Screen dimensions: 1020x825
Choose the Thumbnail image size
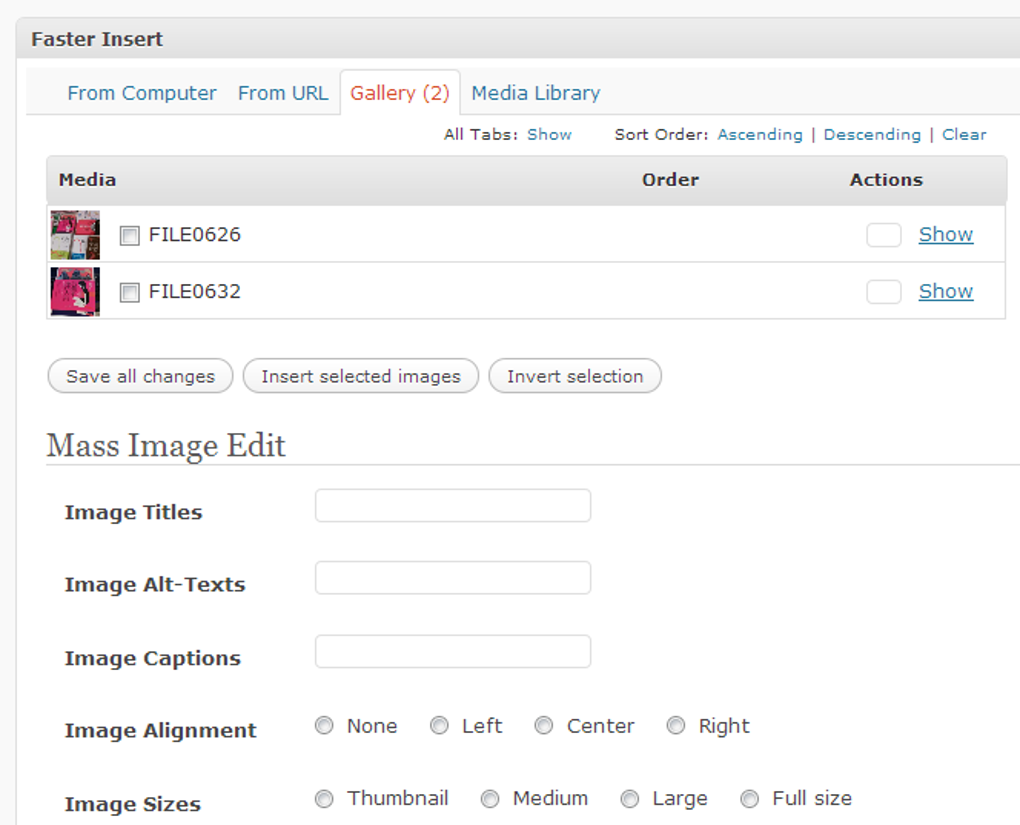click(x=324, y=798)
